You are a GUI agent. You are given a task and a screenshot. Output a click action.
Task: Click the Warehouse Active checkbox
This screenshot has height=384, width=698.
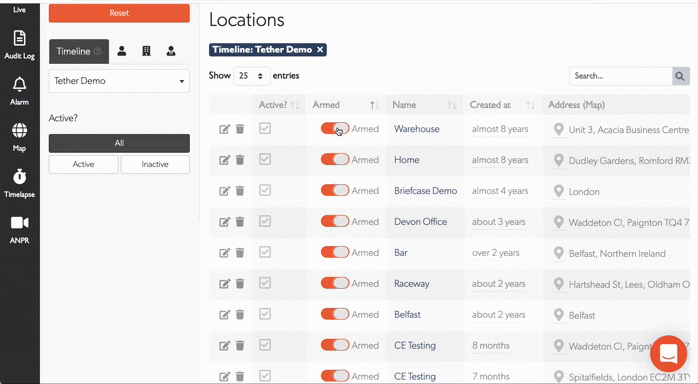pos(265,129)
